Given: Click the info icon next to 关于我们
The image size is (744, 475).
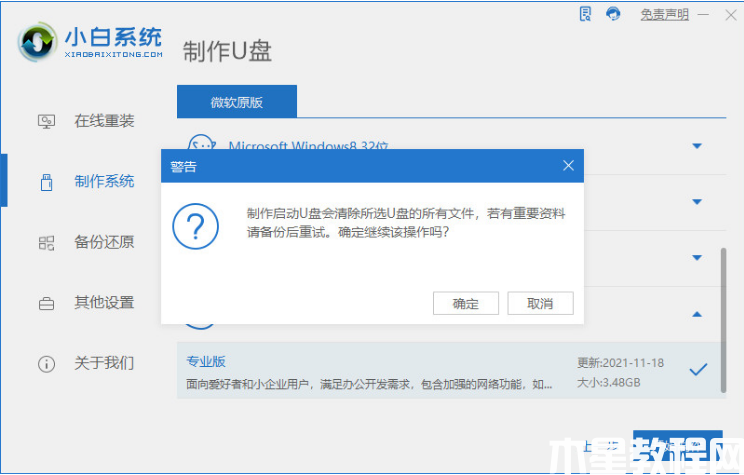Looking at the screenshot, I should [46, 364].
